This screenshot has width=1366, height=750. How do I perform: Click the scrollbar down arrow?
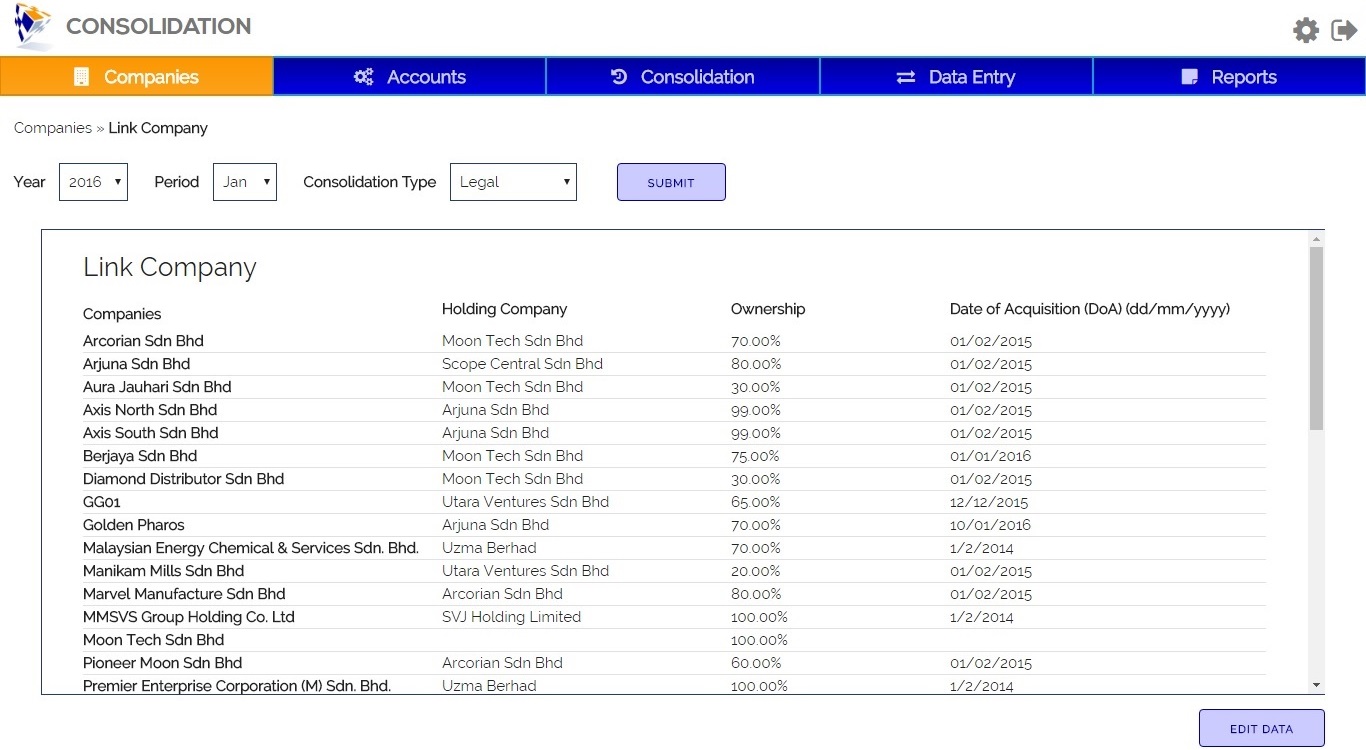coord(1316,686)
